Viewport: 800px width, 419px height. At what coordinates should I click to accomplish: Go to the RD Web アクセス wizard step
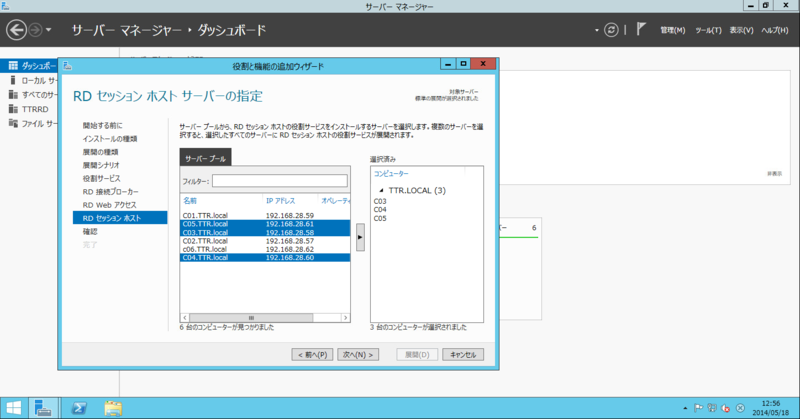point(109,205)
